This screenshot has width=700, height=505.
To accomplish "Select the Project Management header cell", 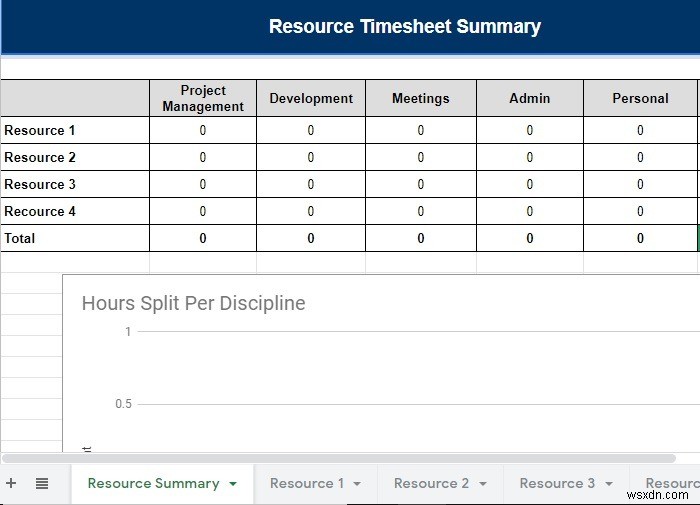I will pos(203,98).
